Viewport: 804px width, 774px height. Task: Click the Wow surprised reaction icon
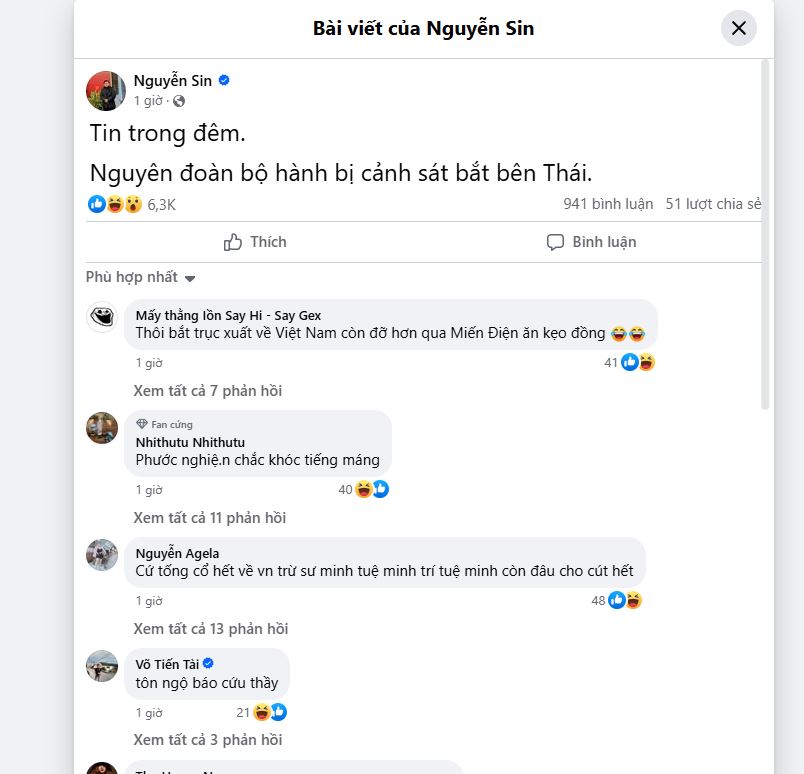click(x=131, y=204)
